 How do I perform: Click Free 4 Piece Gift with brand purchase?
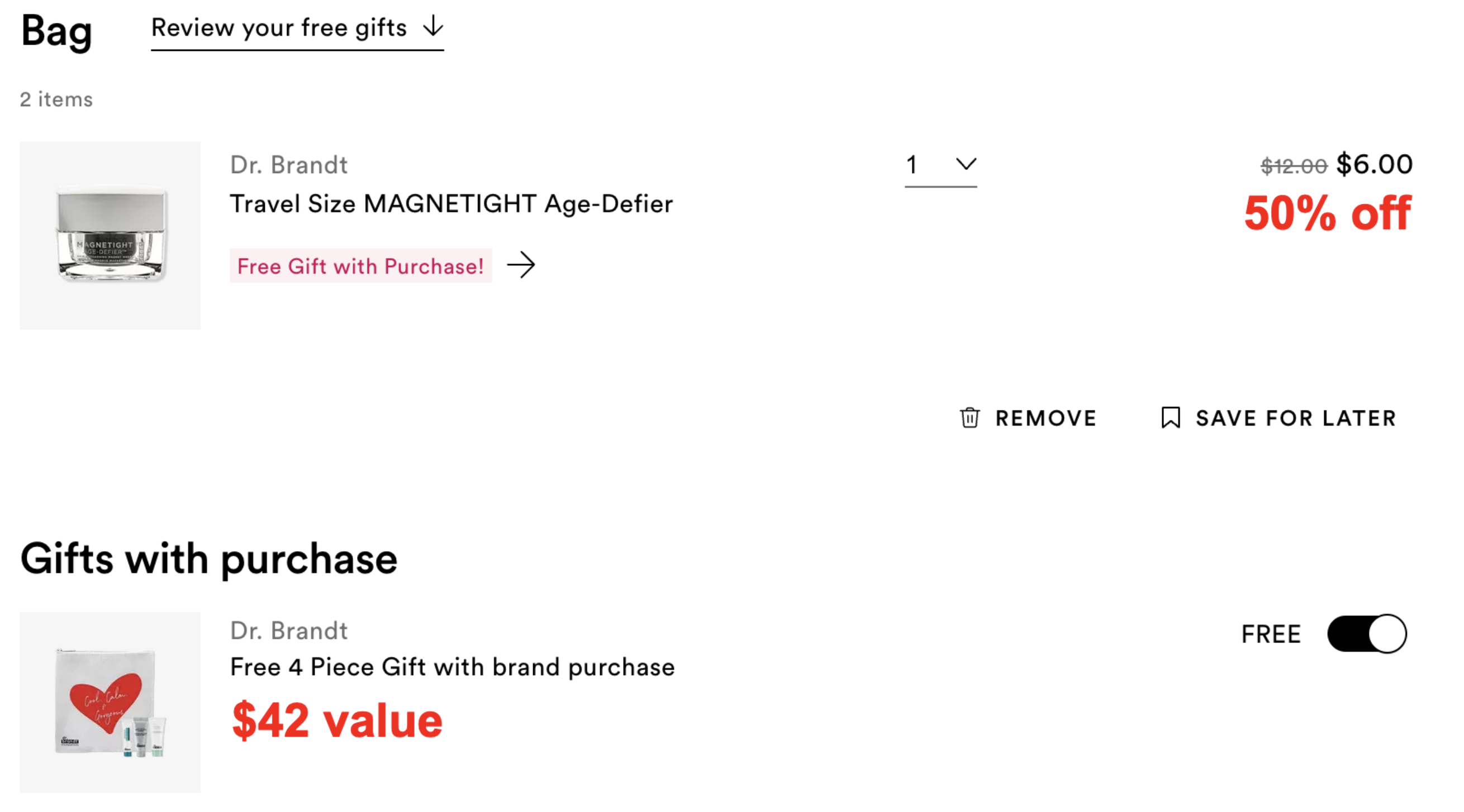point(453,667)
